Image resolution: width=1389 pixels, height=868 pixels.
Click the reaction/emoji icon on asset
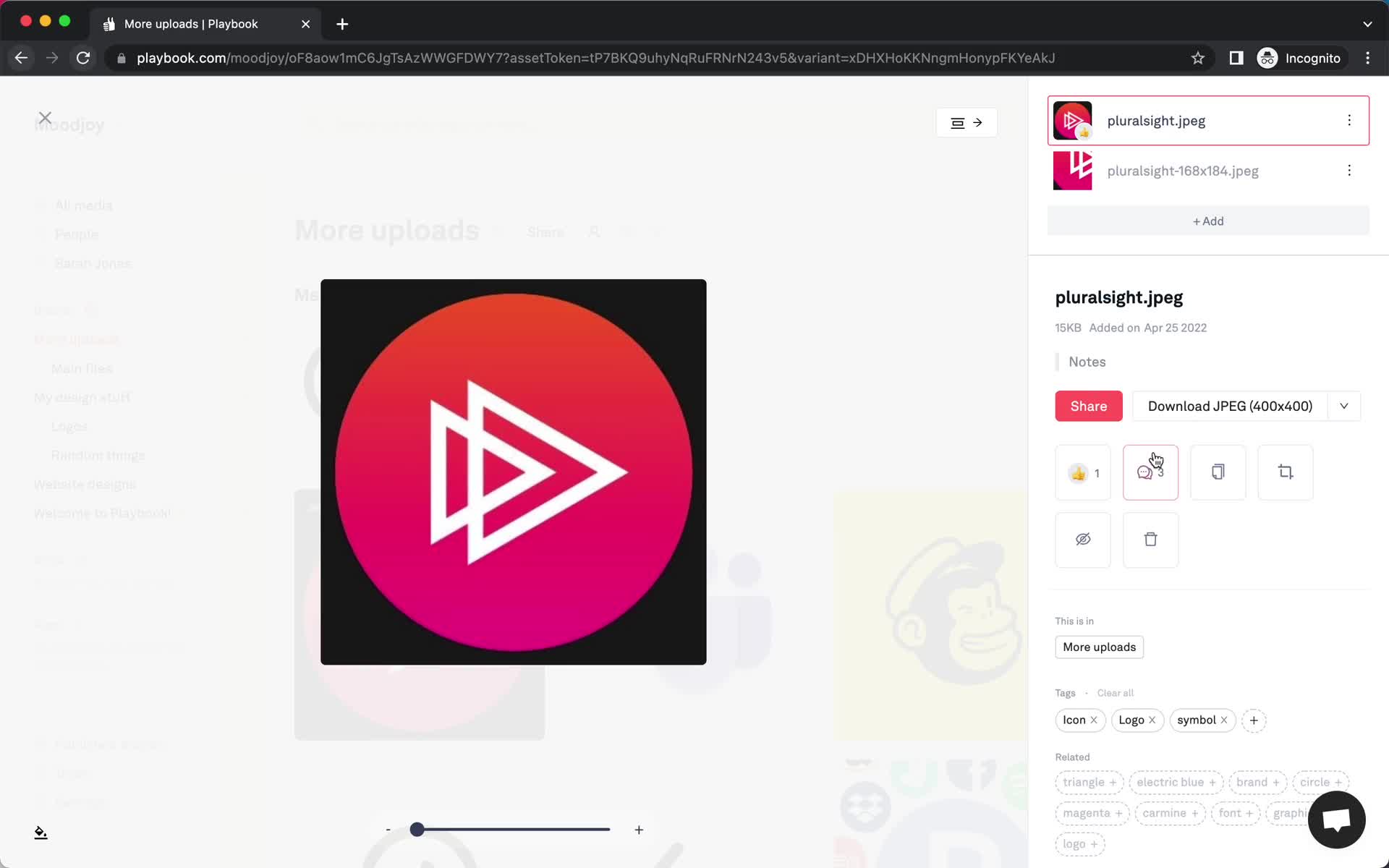(x=1083, y=472)
